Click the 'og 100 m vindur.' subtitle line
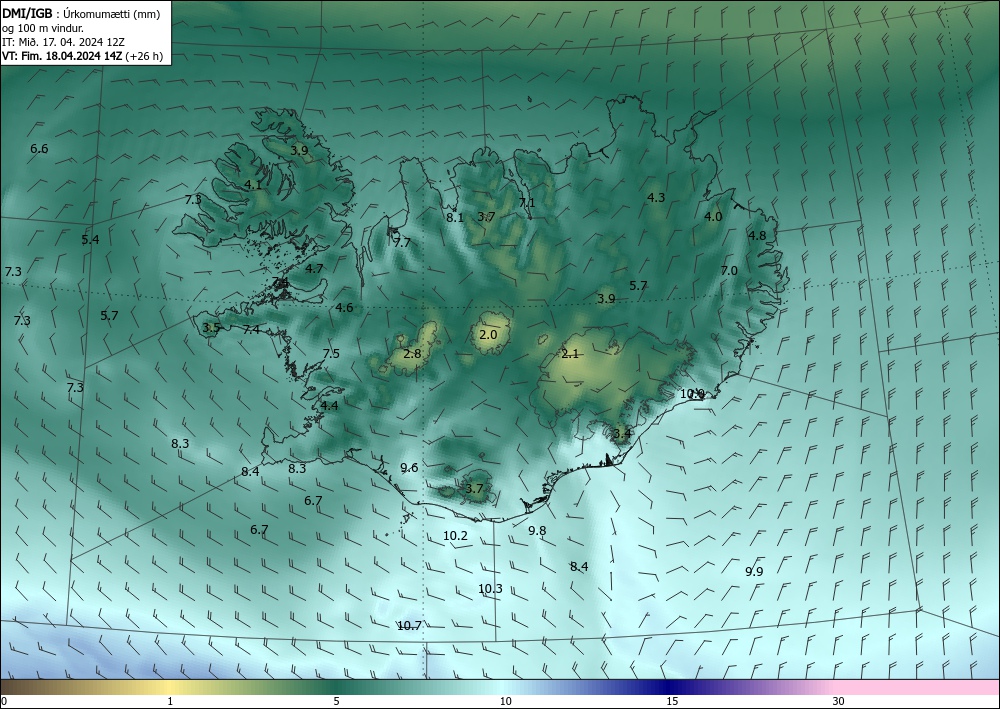This screenshot has height=709, width=1000. click(x=43, y=28)
